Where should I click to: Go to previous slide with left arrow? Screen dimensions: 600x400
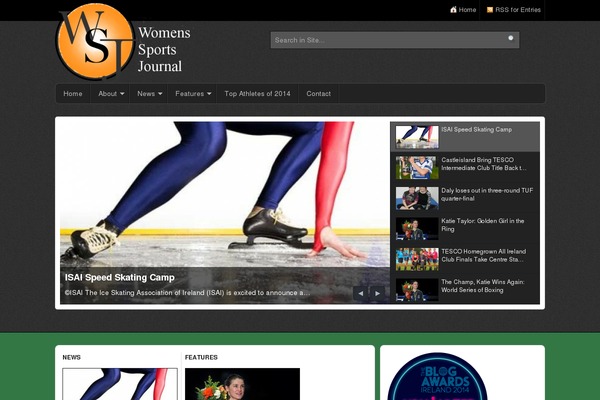tap(360, 294)
